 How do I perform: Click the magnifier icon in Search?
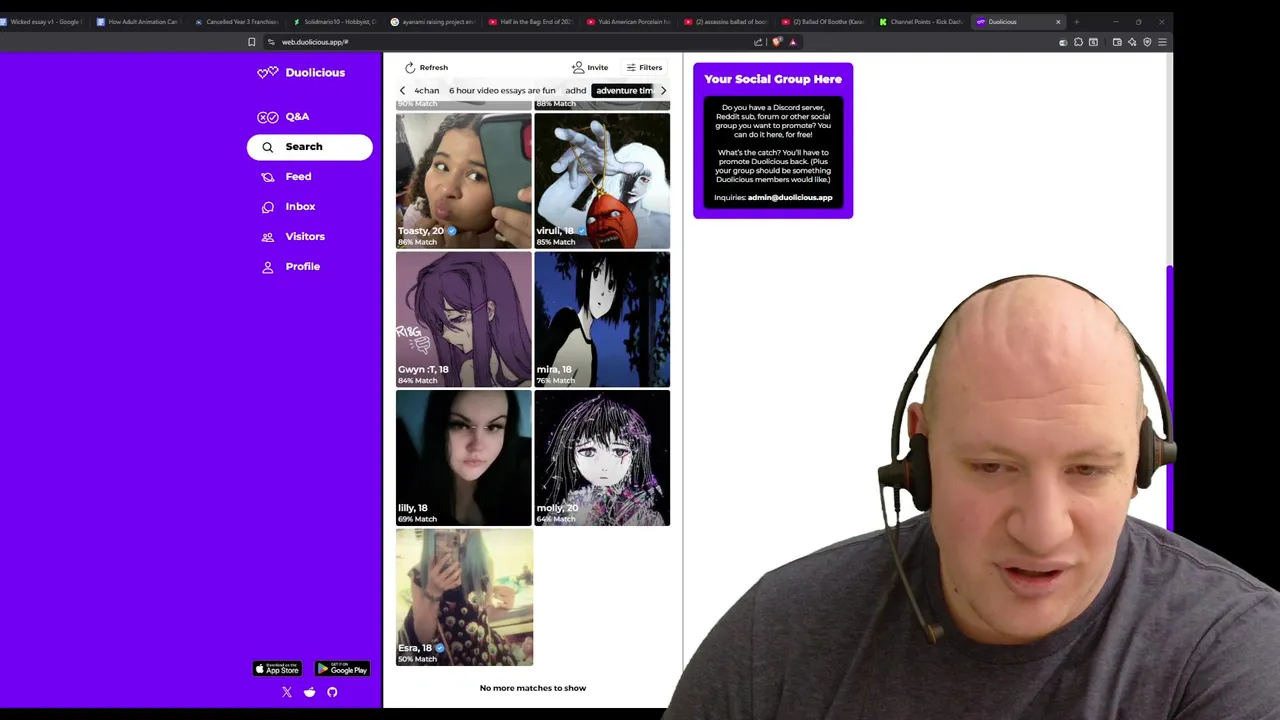point(267,147)
